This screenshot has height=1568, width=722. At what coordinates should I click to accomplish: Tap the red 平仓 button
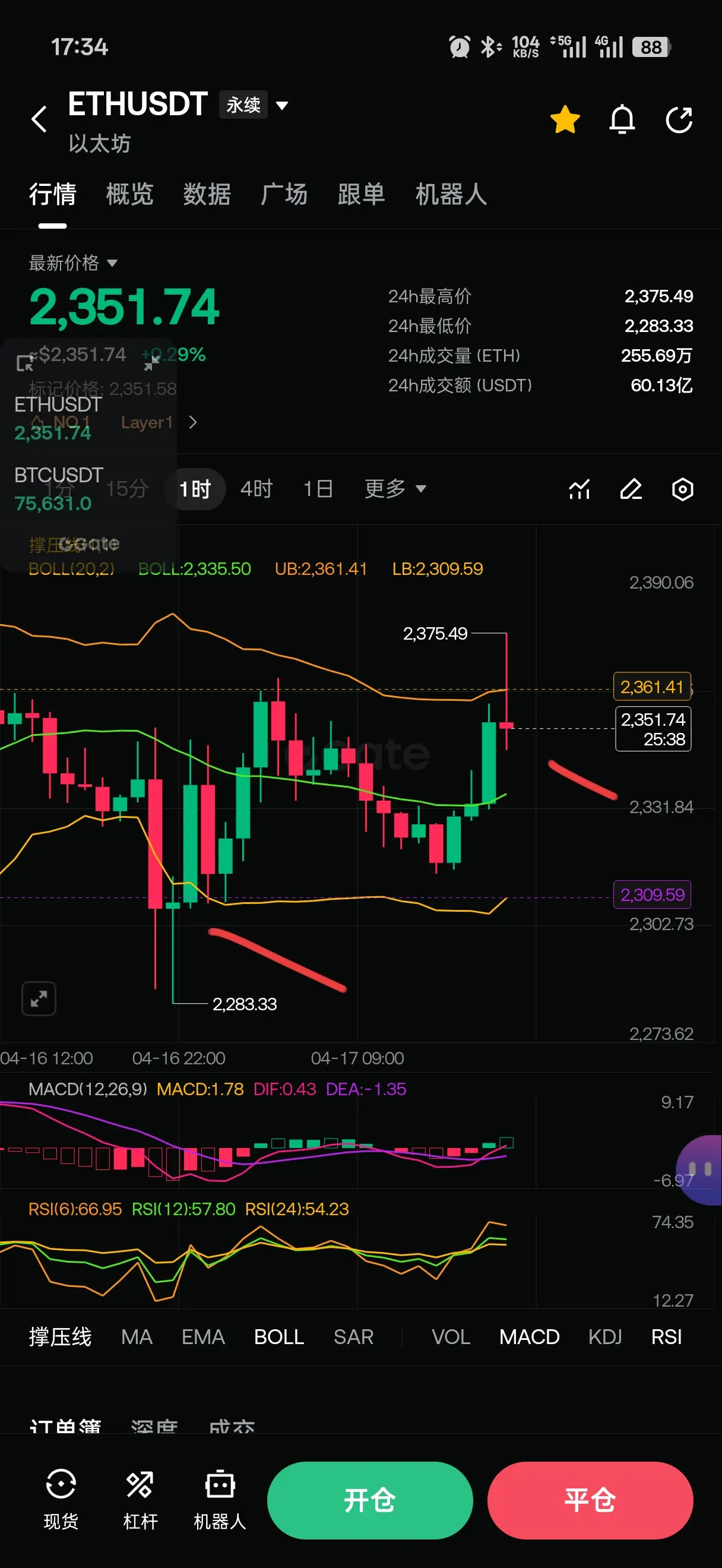coord(590,1500)
